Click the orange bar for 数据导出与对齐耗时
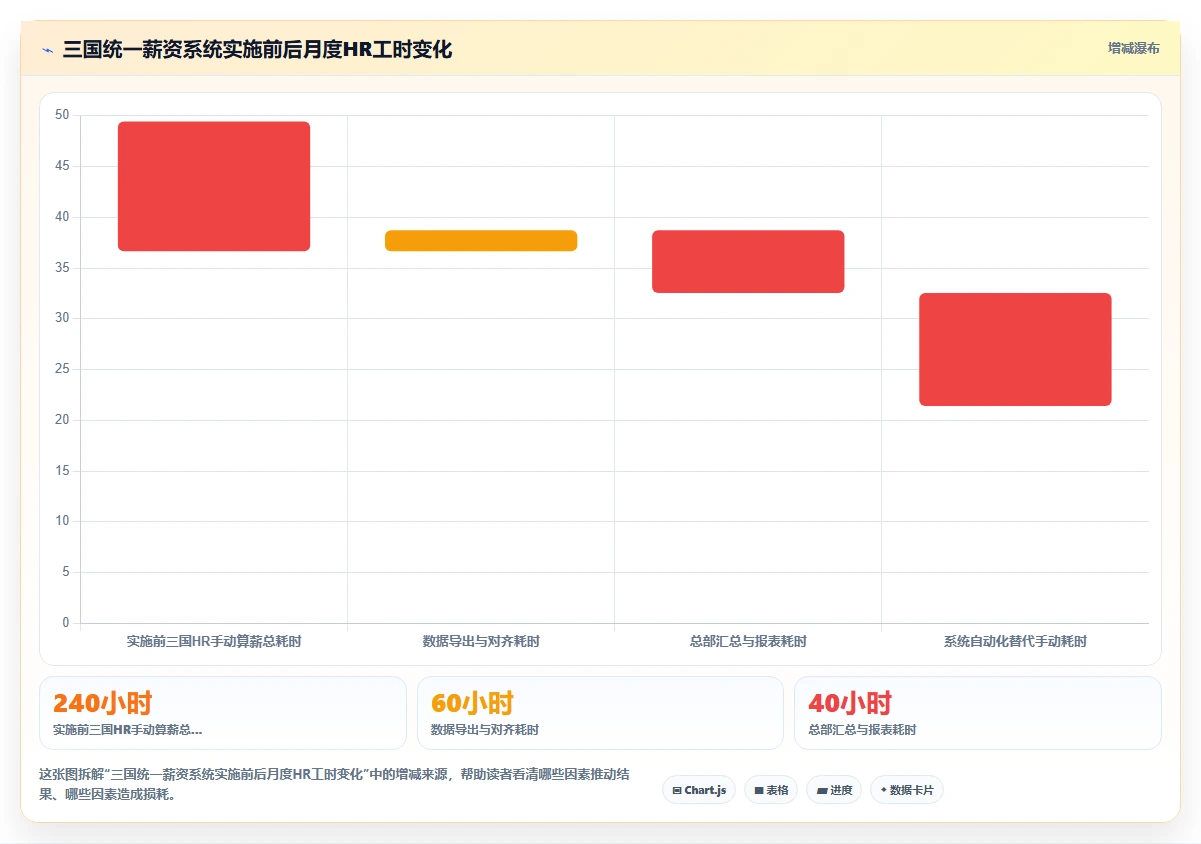 point(481,240)
